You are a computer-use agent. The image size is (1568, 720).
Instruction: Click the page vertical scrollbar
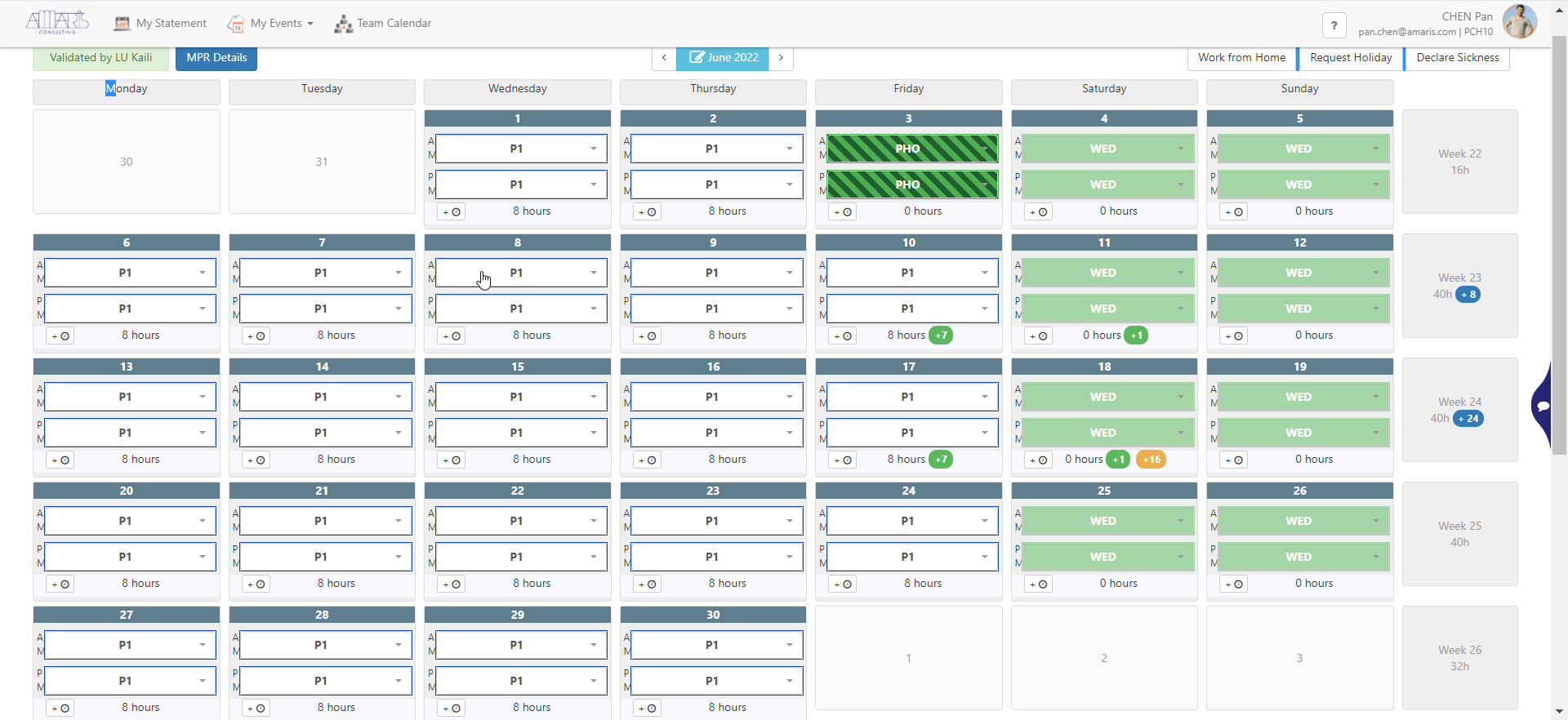click(x=1559, y=245)
